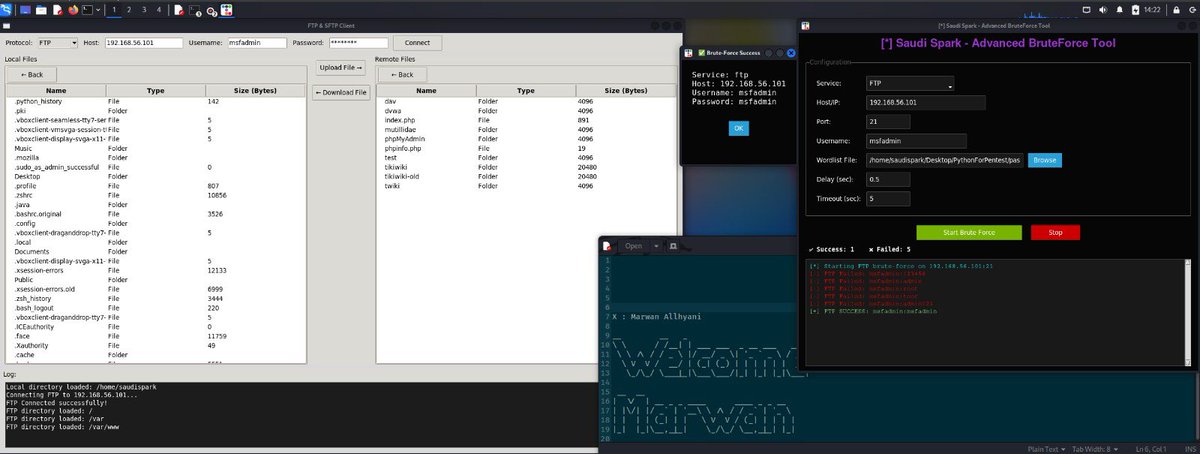Expand the terminal launcher dropdown arrow in panel
1200x454 pixels.
(97, 9)
